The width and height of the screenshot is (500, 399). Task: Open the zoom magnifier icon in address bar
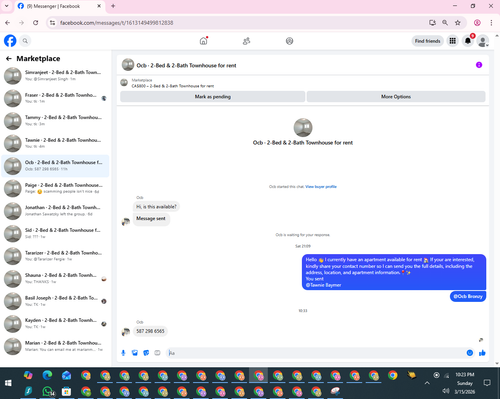(445, 23)
